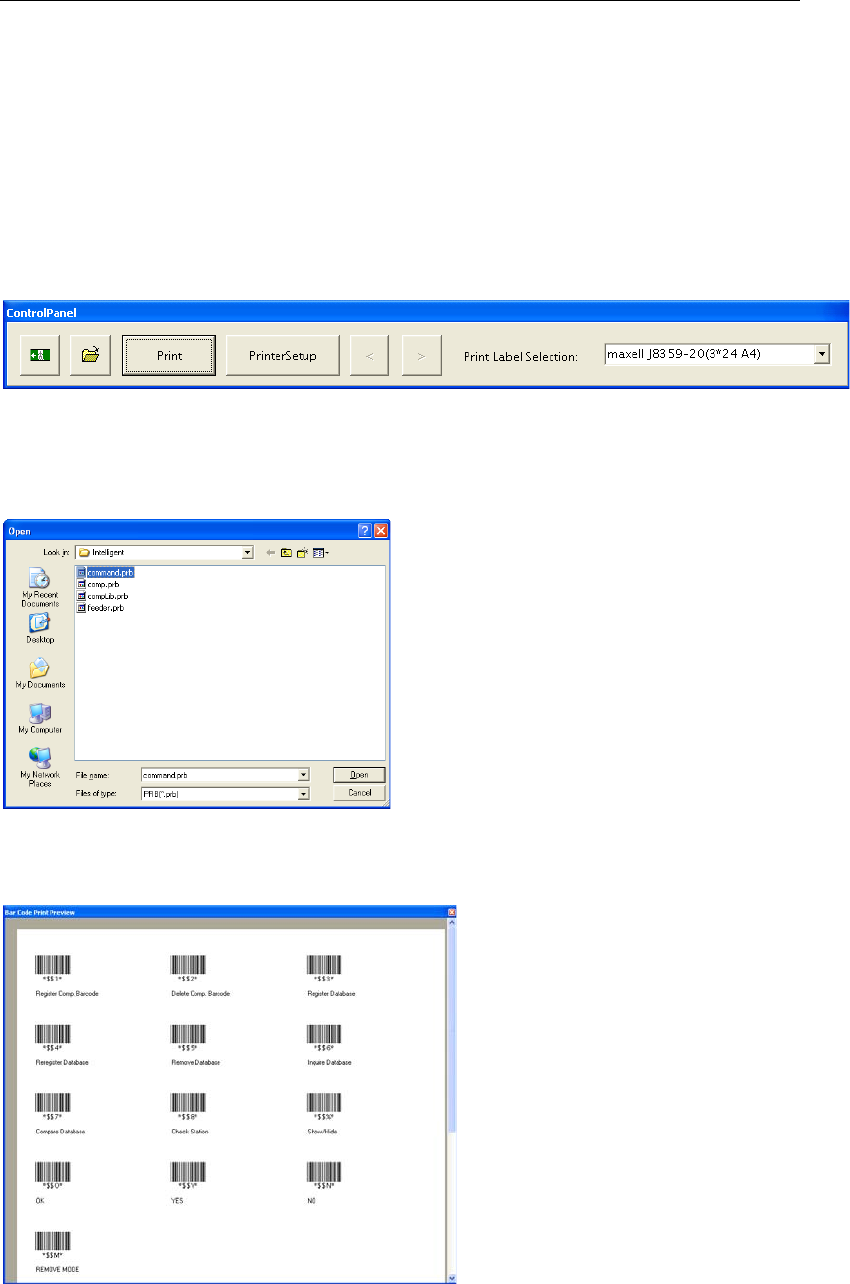Image resolution: width=850 pixels, height=1284 pixels.
Task: Click the OK barcode
Action: click(53, 1172)
